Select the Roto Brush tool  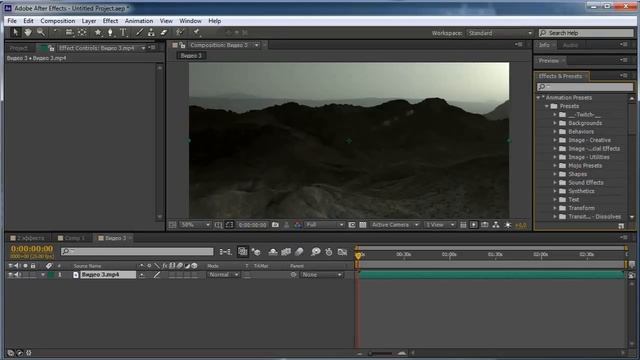click(x=180, y=32)
